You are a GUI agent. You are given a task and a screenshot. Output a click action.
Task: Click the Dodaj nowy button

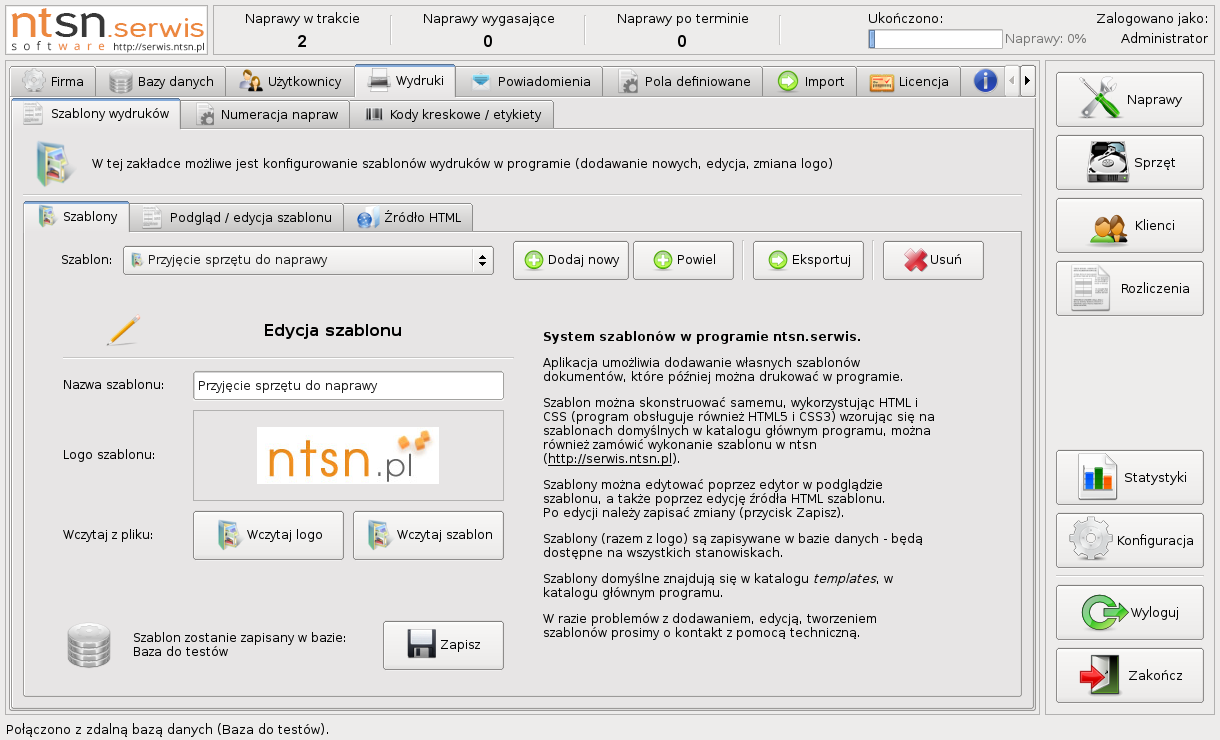click(571, 260)
